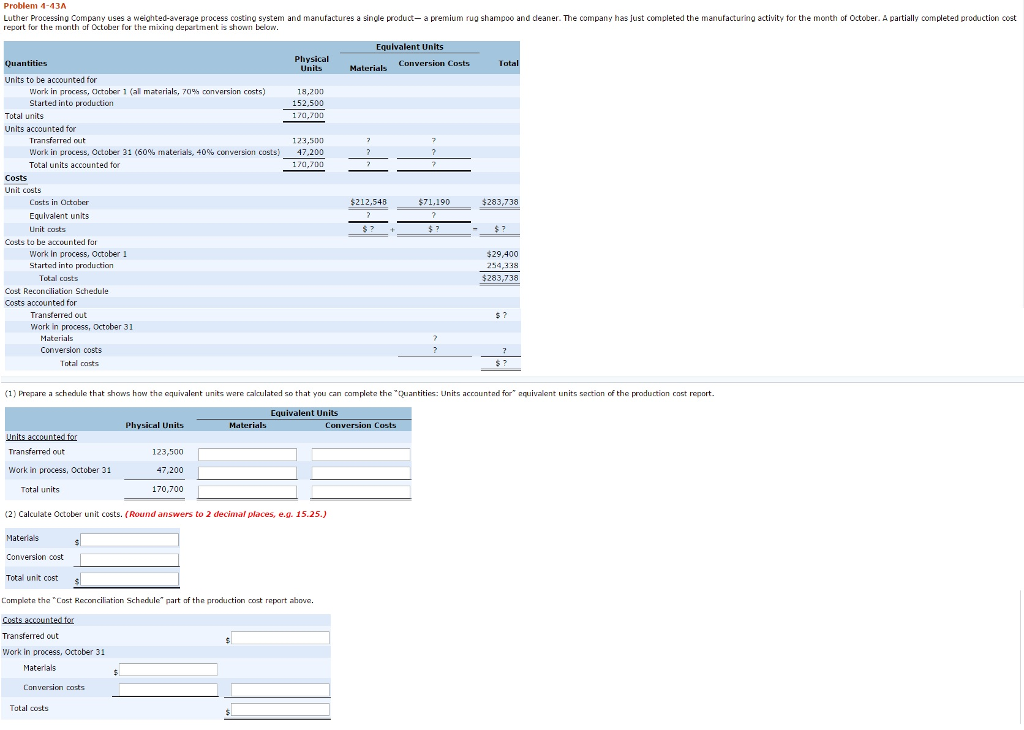
Task: Click the Materials unit cost input field
Action: point(129,540)
